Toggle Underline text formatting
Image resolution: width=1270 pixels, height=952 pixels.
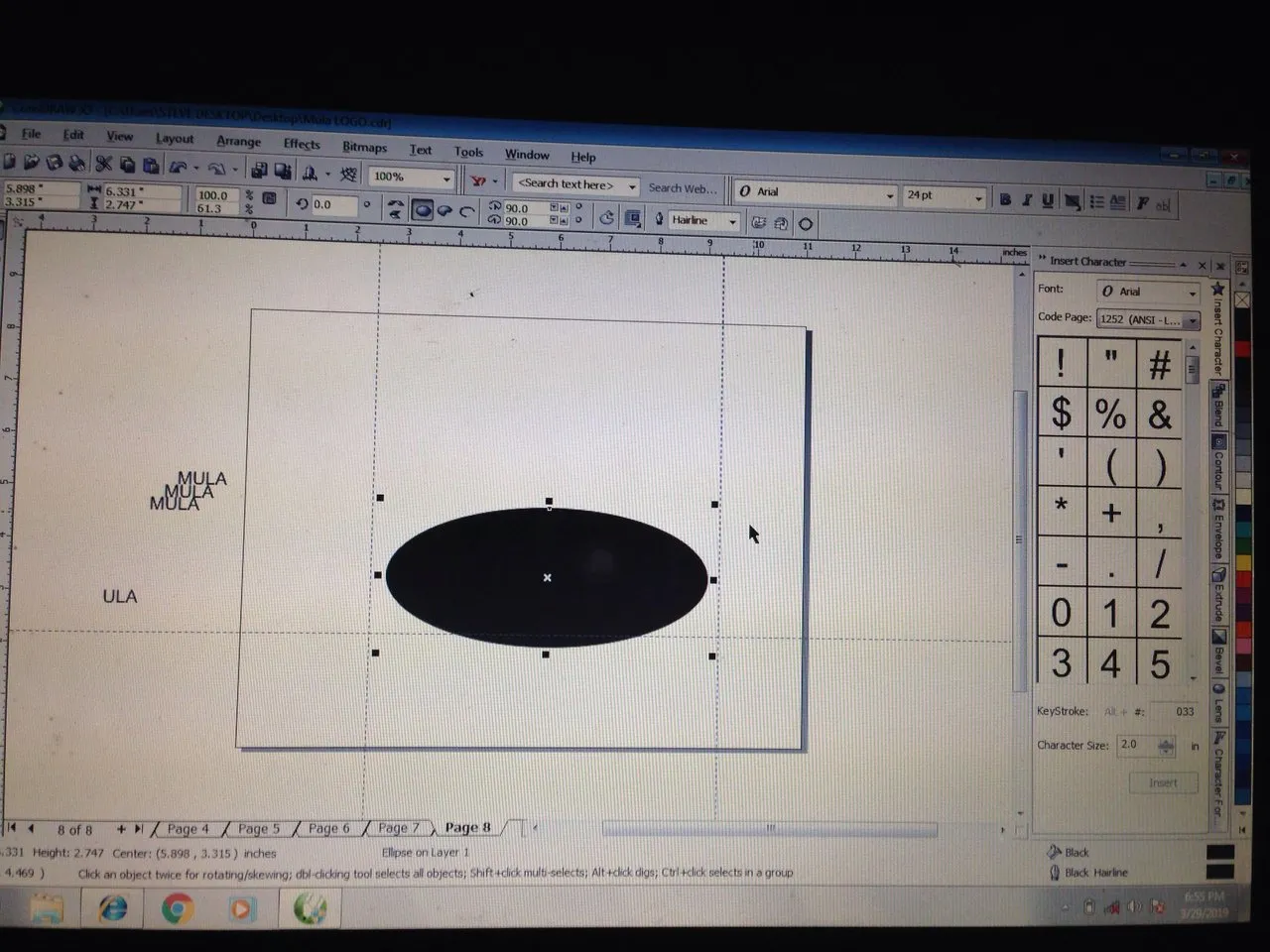(x=1048, y=200)
